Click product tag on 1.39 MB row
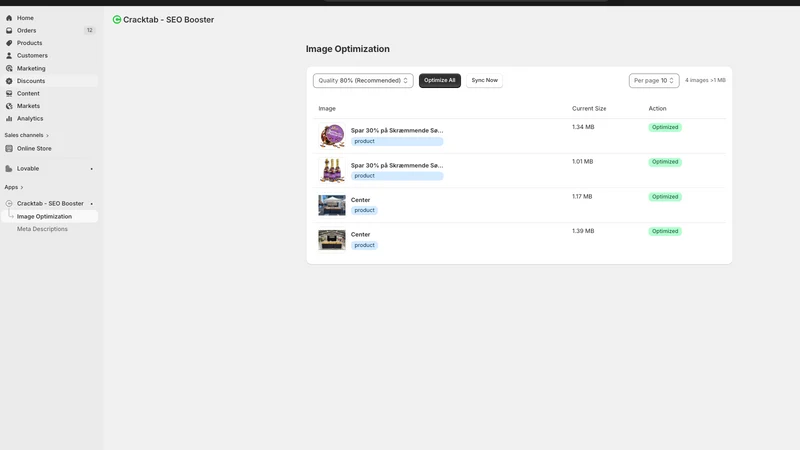800x450 pixels. tap(364, 245)
